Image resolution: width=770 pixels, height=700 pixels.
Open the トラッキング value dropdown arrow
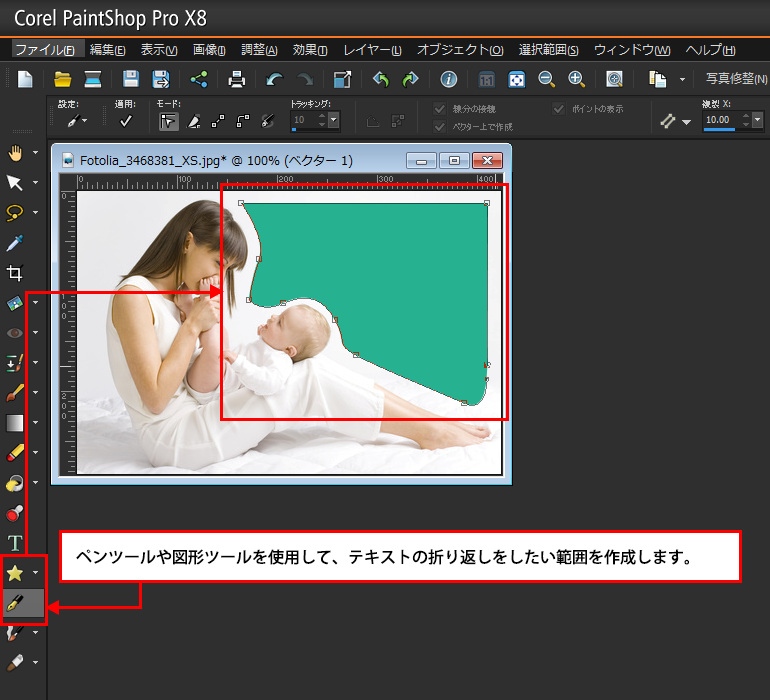(334, 120)
